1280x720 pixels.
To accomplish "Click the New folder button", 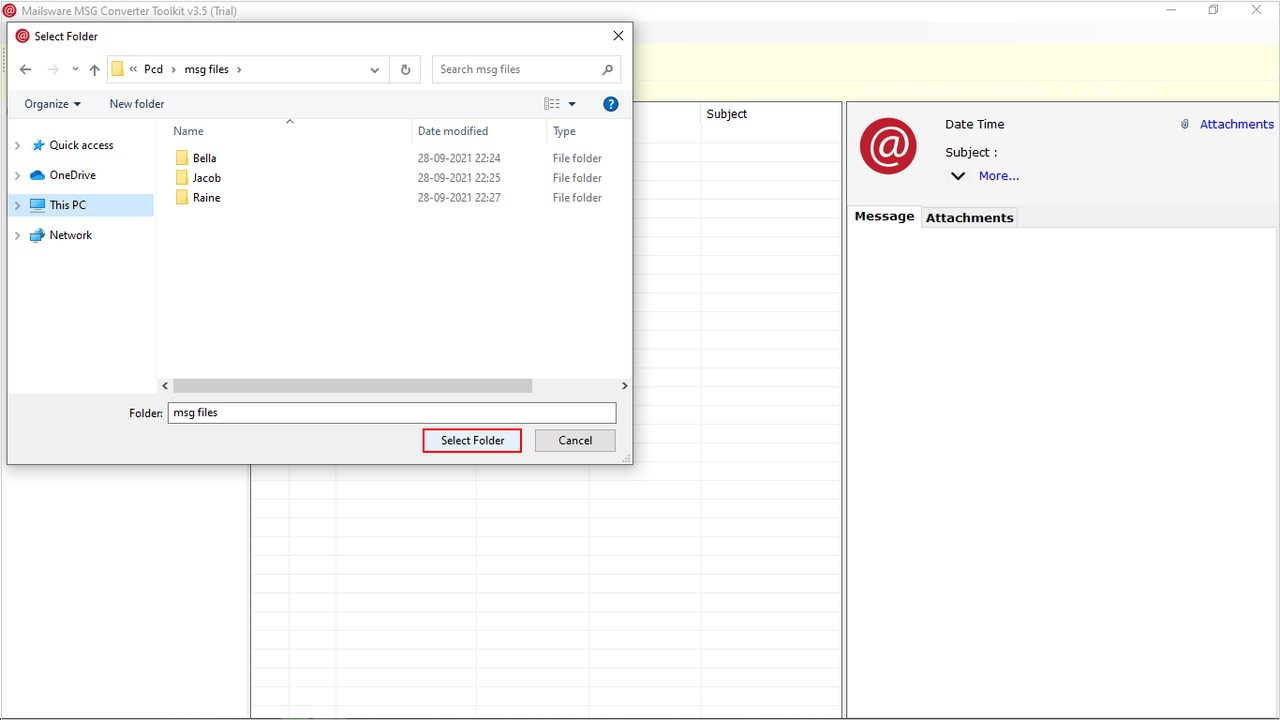I will (137, 104).
